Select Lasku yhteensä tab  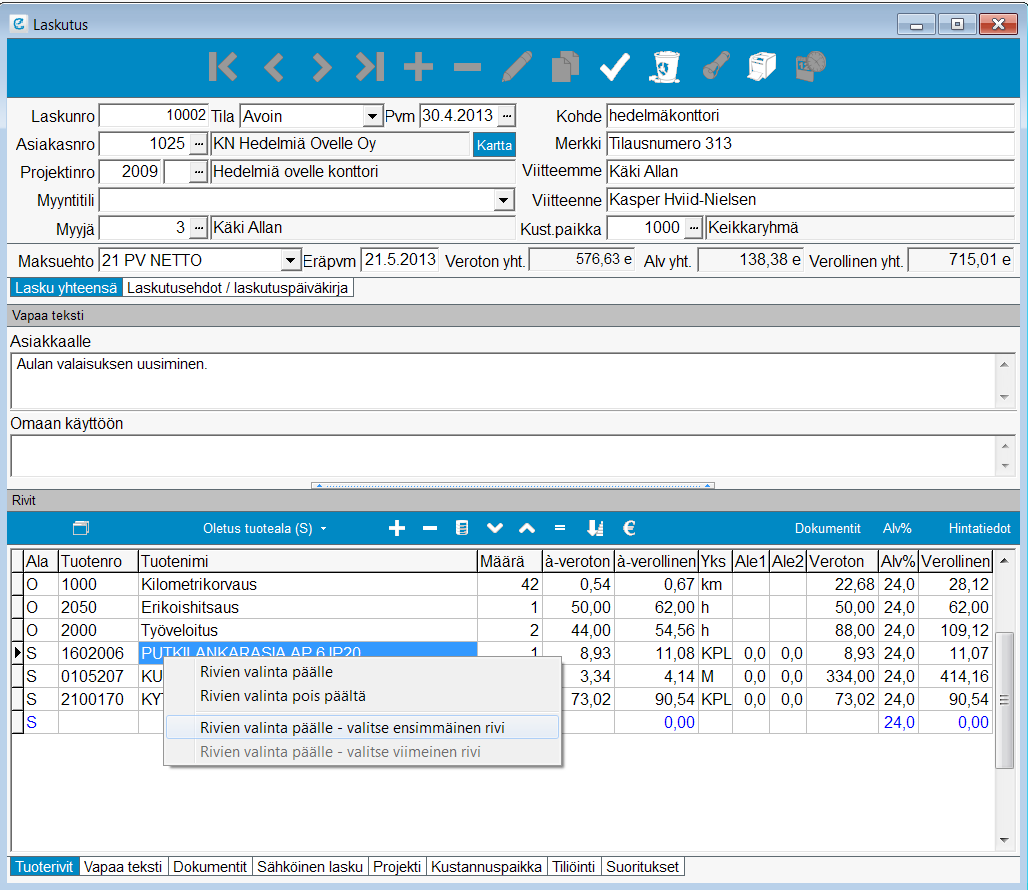pos(66,288)
